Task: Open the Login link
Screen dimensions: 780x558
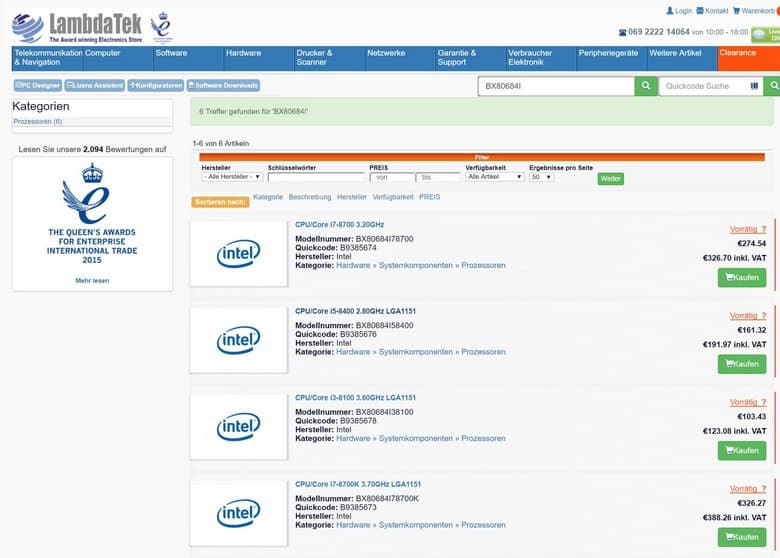Action: (x=679, y=10)
